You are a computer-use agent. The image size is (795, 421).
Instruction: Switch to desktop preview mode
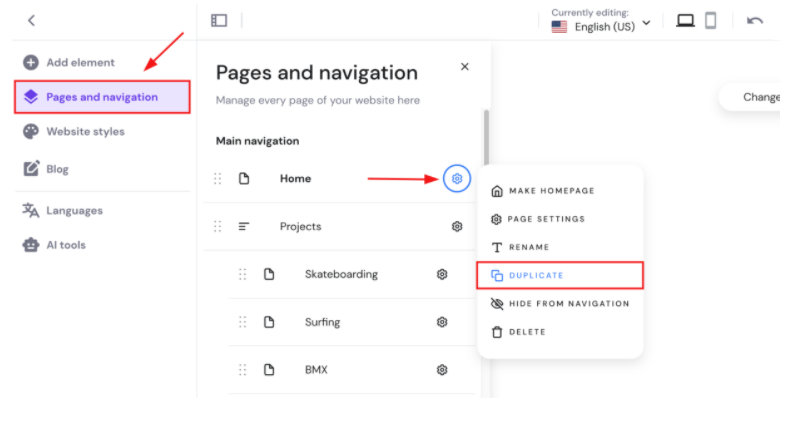[x=685, y=20]
